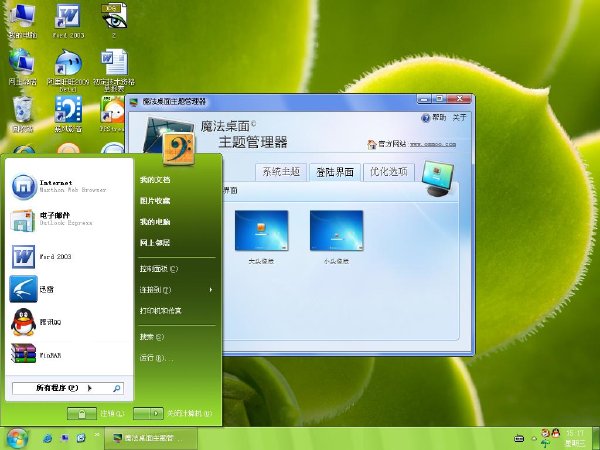
Task: Select the JPG image file named 2
Action: pyautogui.click(x=114, y=20)
